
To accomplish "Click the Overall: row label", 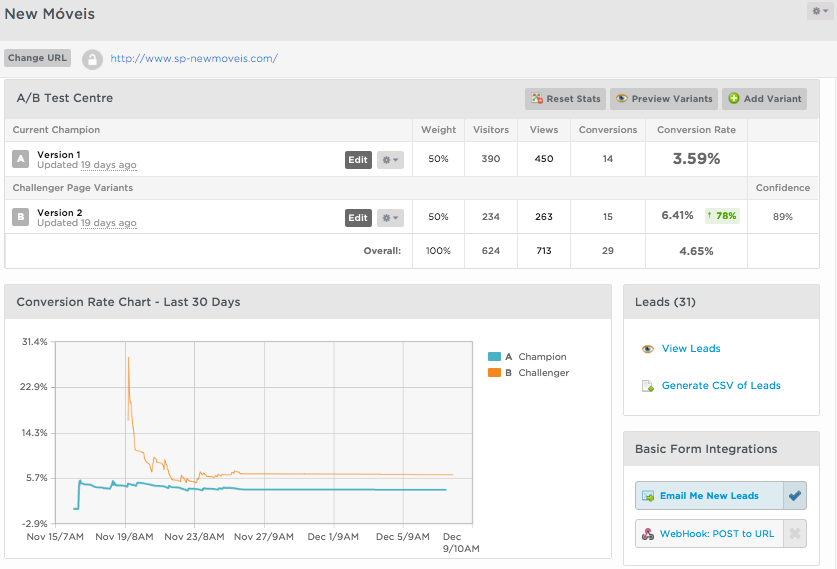I will [382, 251].
